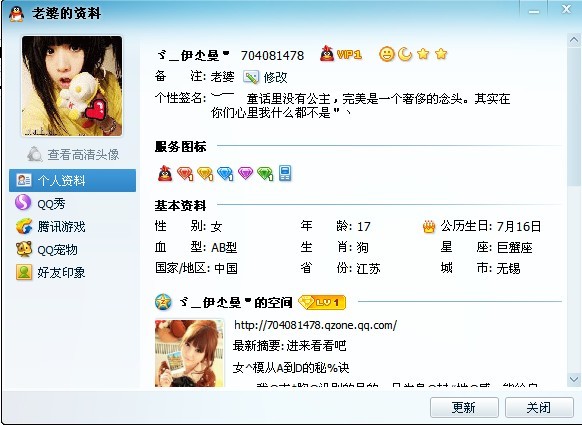
Task: Click the red penguin service icon
Action: (165, 173)
